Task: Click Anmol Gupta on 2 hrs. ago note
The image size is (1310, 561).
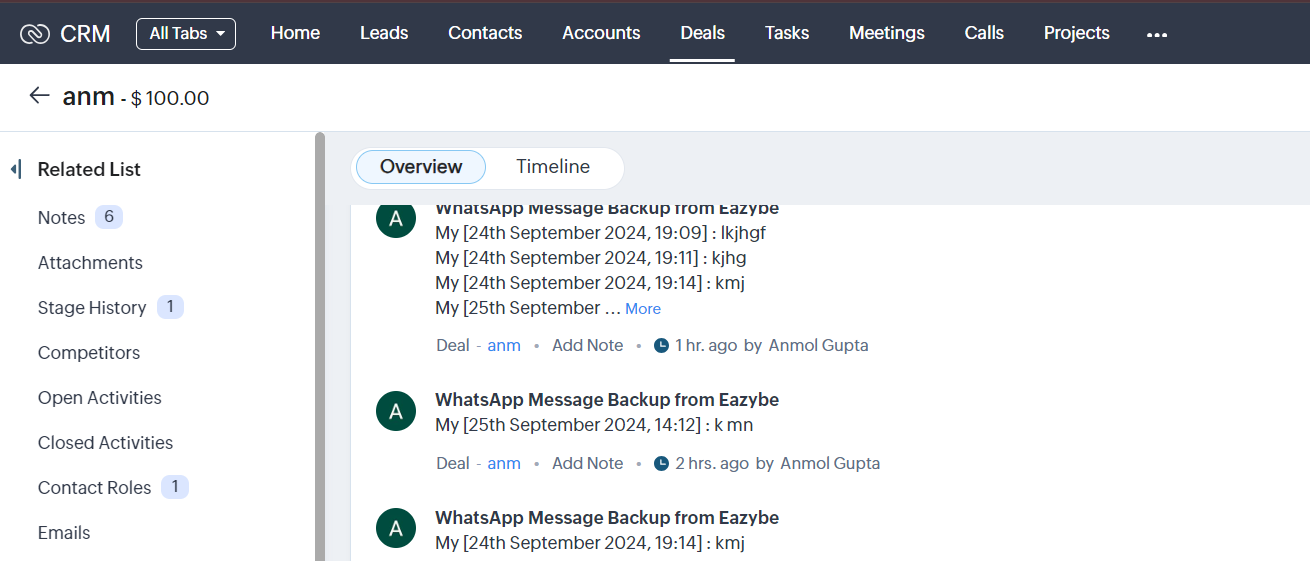Action: coord(830,463)
